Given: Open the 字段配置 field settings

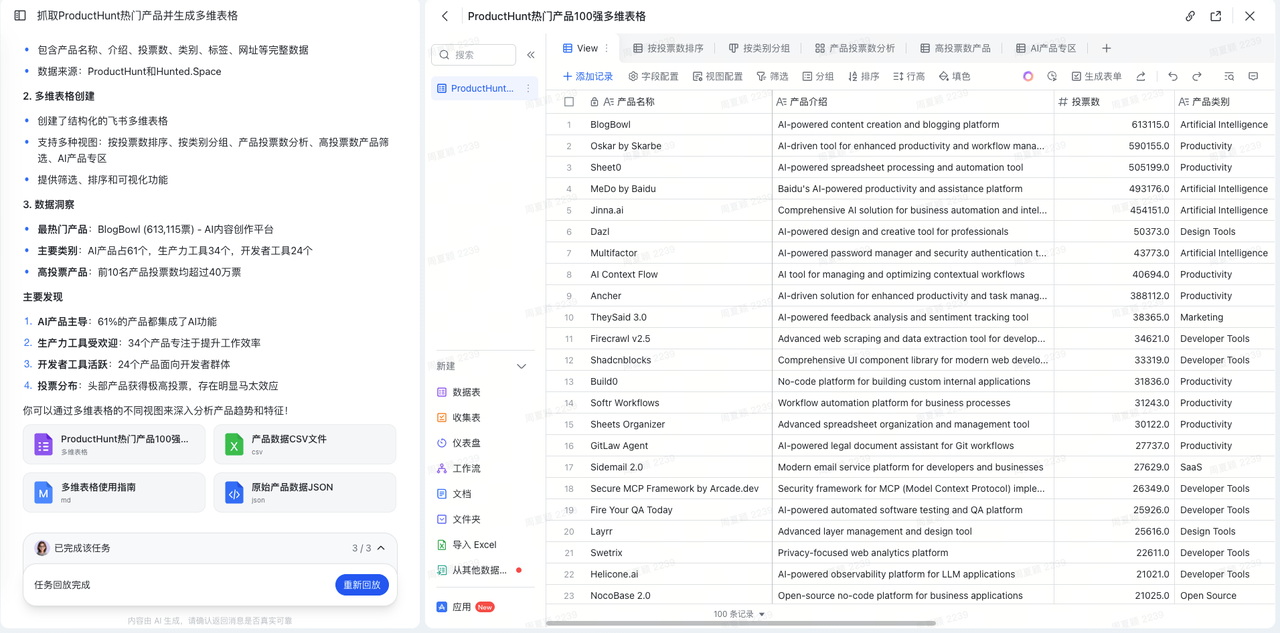Looking at the screenshot, I should click(653, 76).
